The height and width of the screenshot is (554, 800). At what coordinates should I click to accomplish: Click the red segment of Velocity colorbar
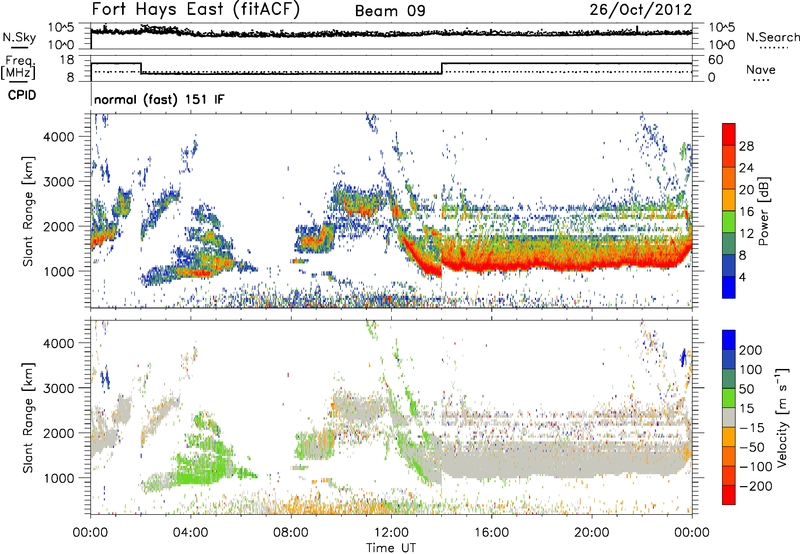(729, 495)
